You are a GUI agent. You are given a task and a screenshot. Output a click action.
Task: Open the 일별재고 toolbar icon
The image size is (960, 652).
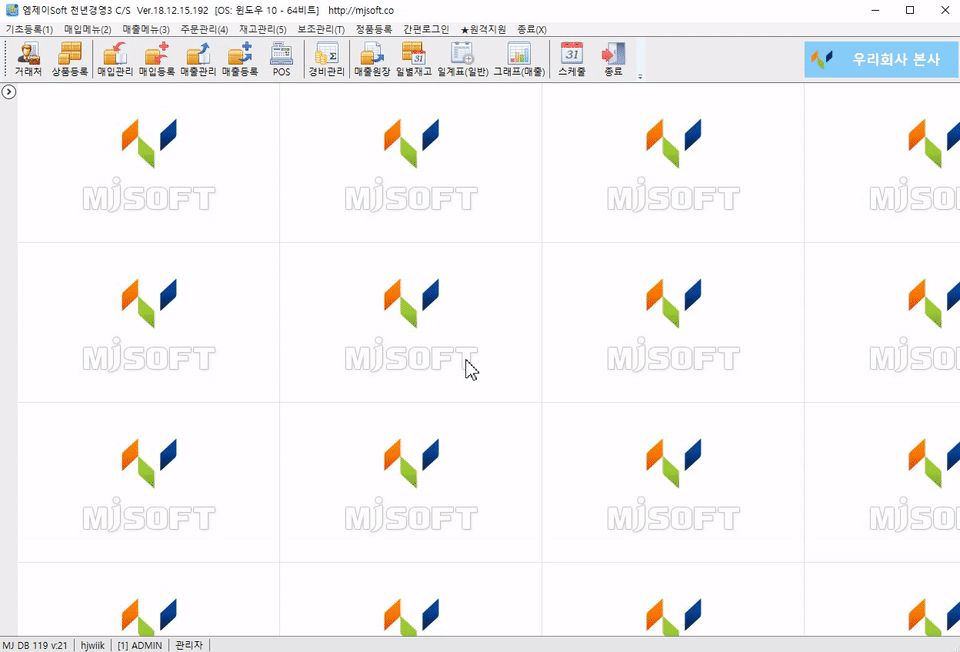(x=414, y=59)
